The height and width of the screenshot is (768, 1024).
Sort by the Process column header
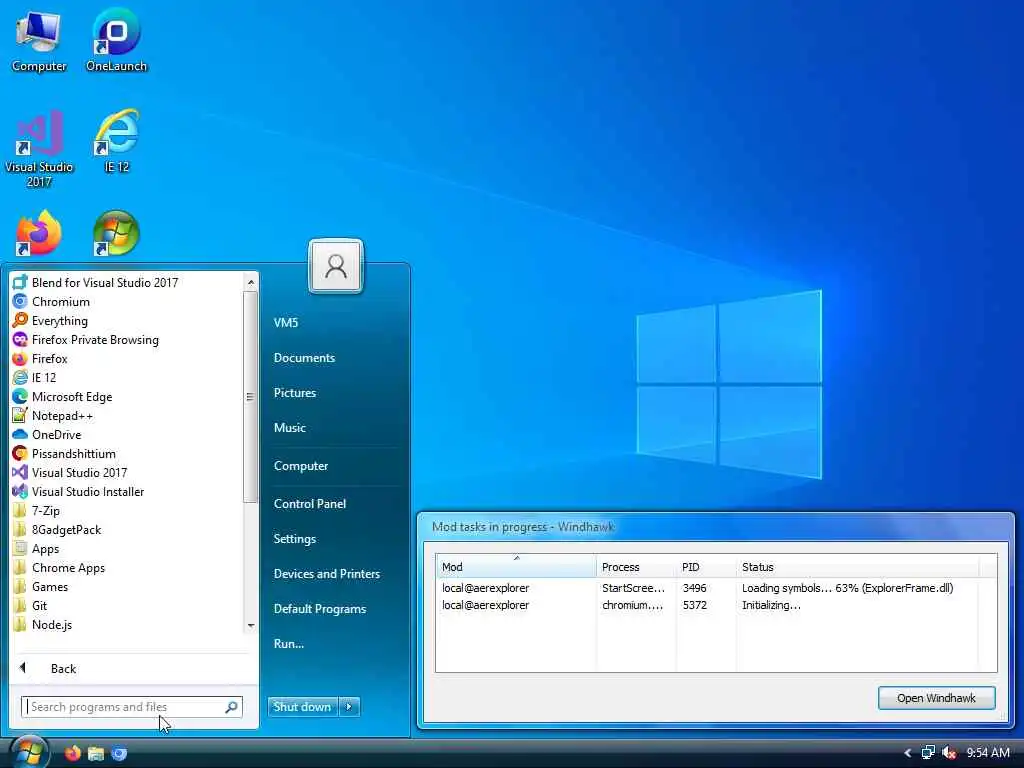[x=635, y=566]
